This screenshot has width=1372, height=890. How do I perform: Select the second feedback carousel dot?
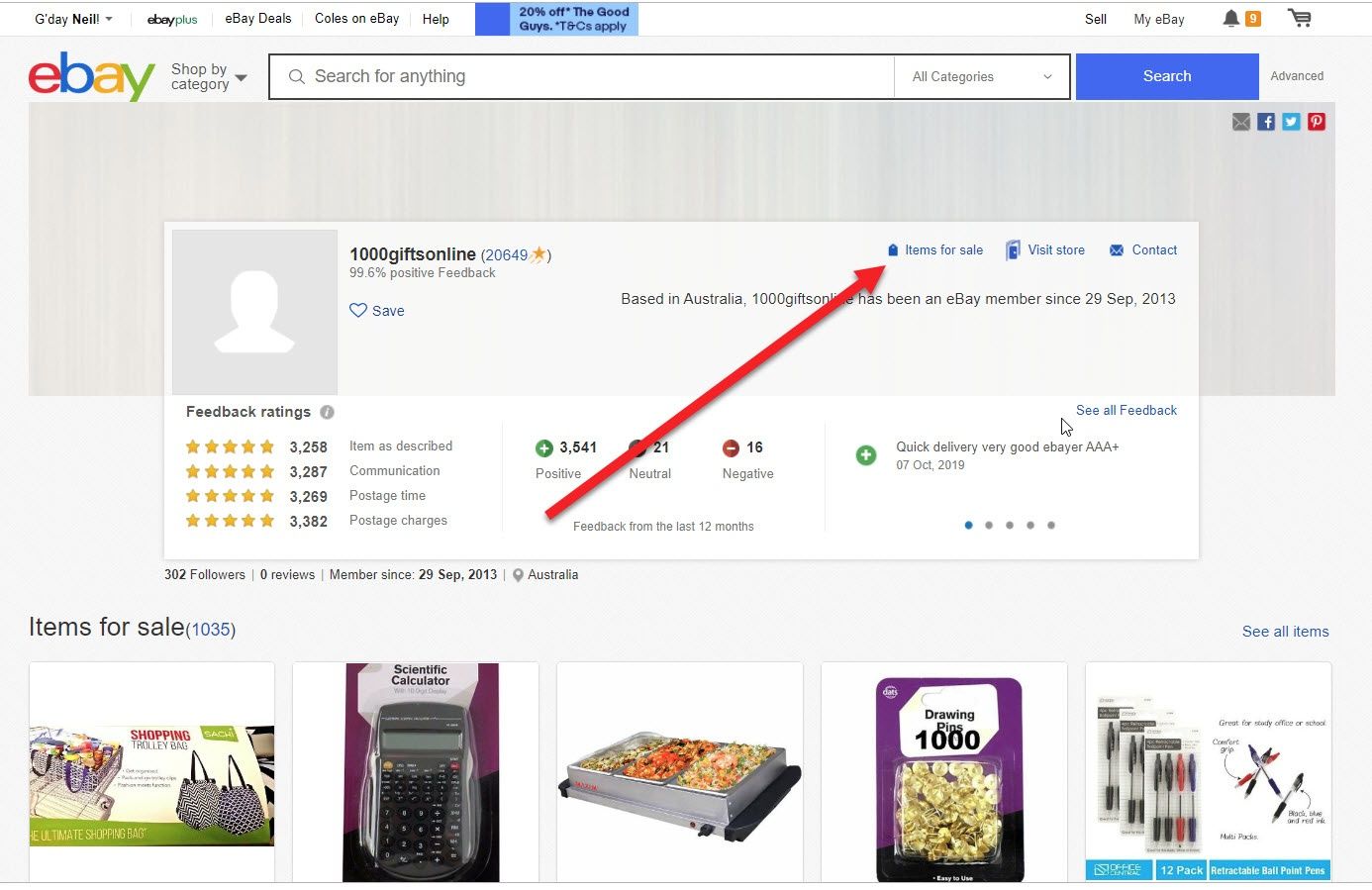989,526
